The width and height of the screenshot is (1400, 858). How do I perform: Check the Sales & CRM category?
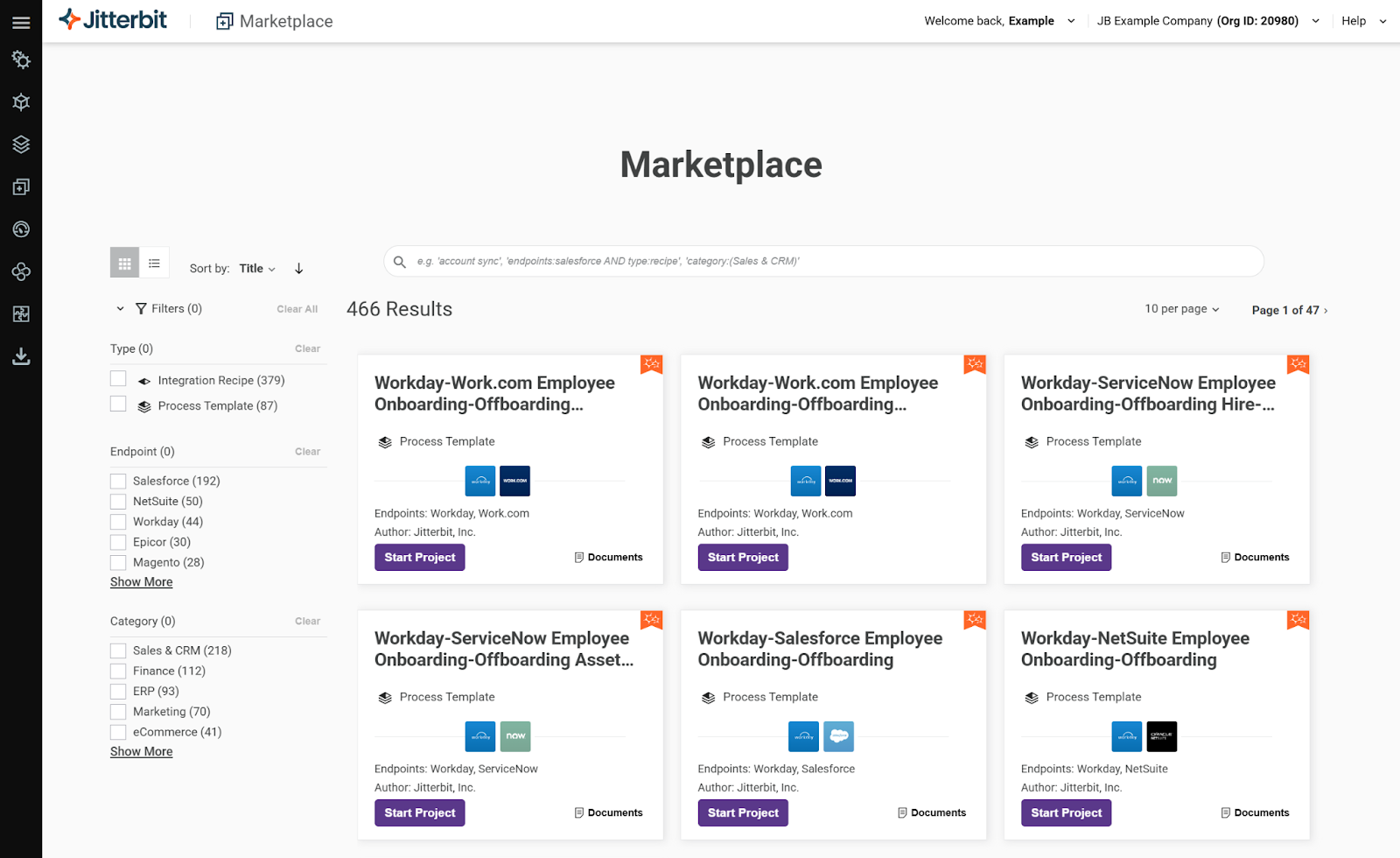(118, 651)
